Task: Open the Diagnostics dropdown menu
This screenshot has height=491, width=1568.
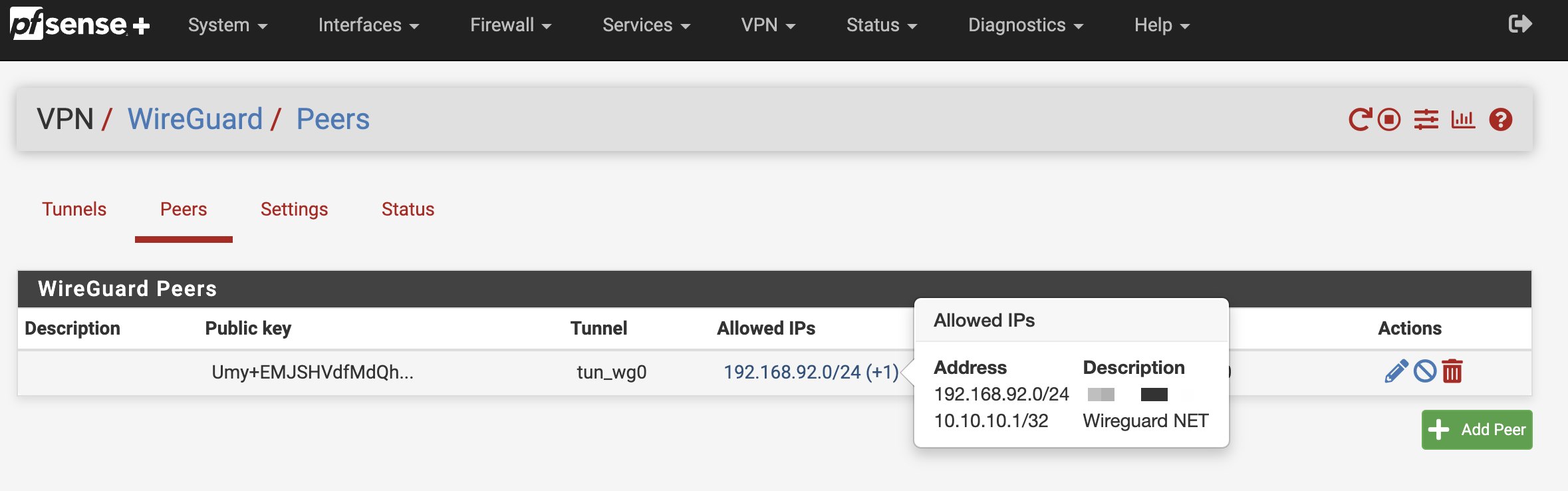Action: point(1025,25)
